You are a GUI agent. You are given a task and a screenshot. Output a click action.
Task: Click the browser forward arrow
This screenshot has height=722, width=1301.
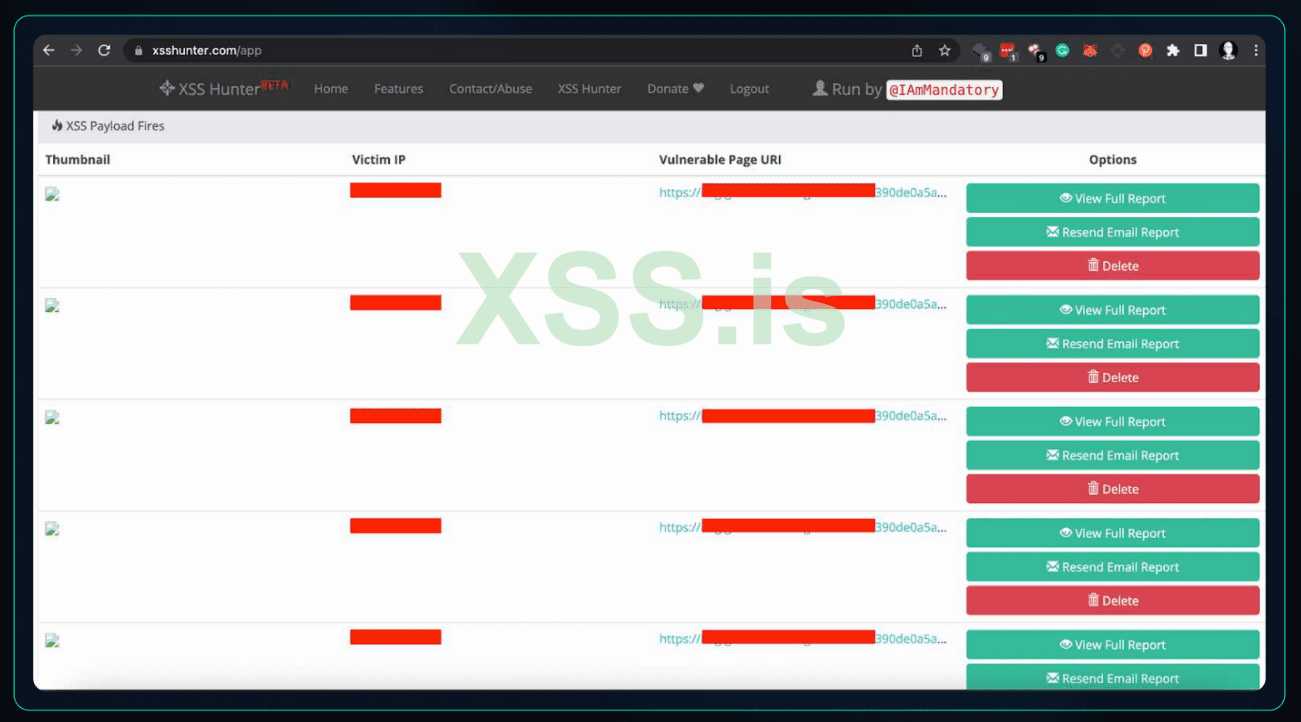tap(76, 50)
